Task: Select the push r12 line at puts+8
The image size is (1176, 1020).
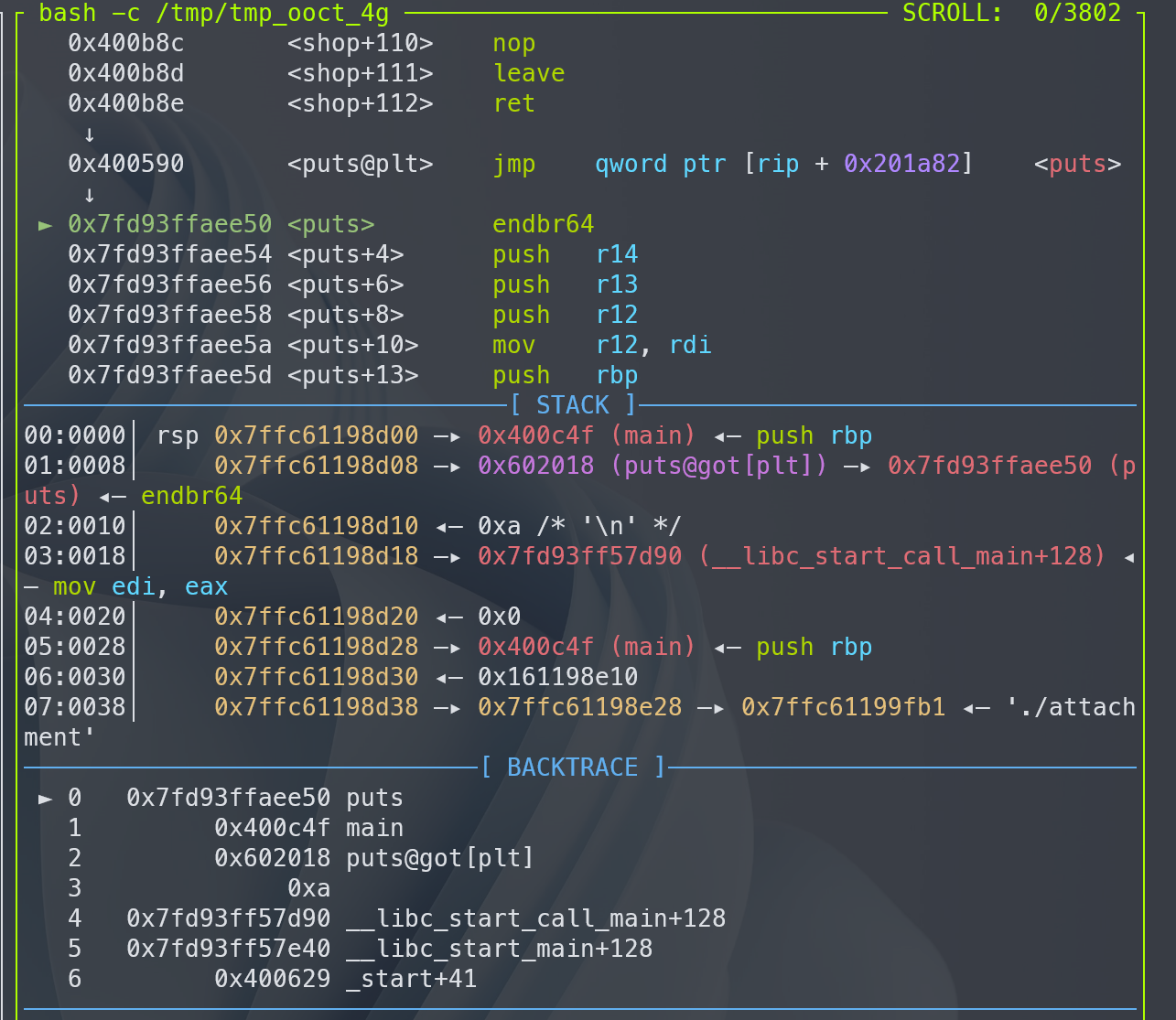Action: [353, 315]
